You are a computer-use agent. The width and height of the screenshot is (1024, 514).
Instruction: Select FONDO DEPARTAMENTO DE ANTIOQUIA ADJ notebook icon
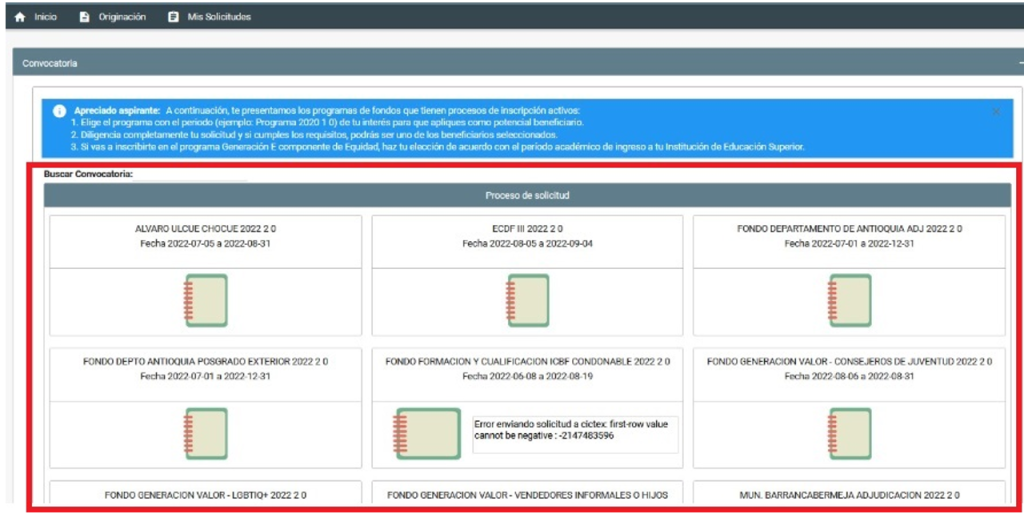click(849, 301)
